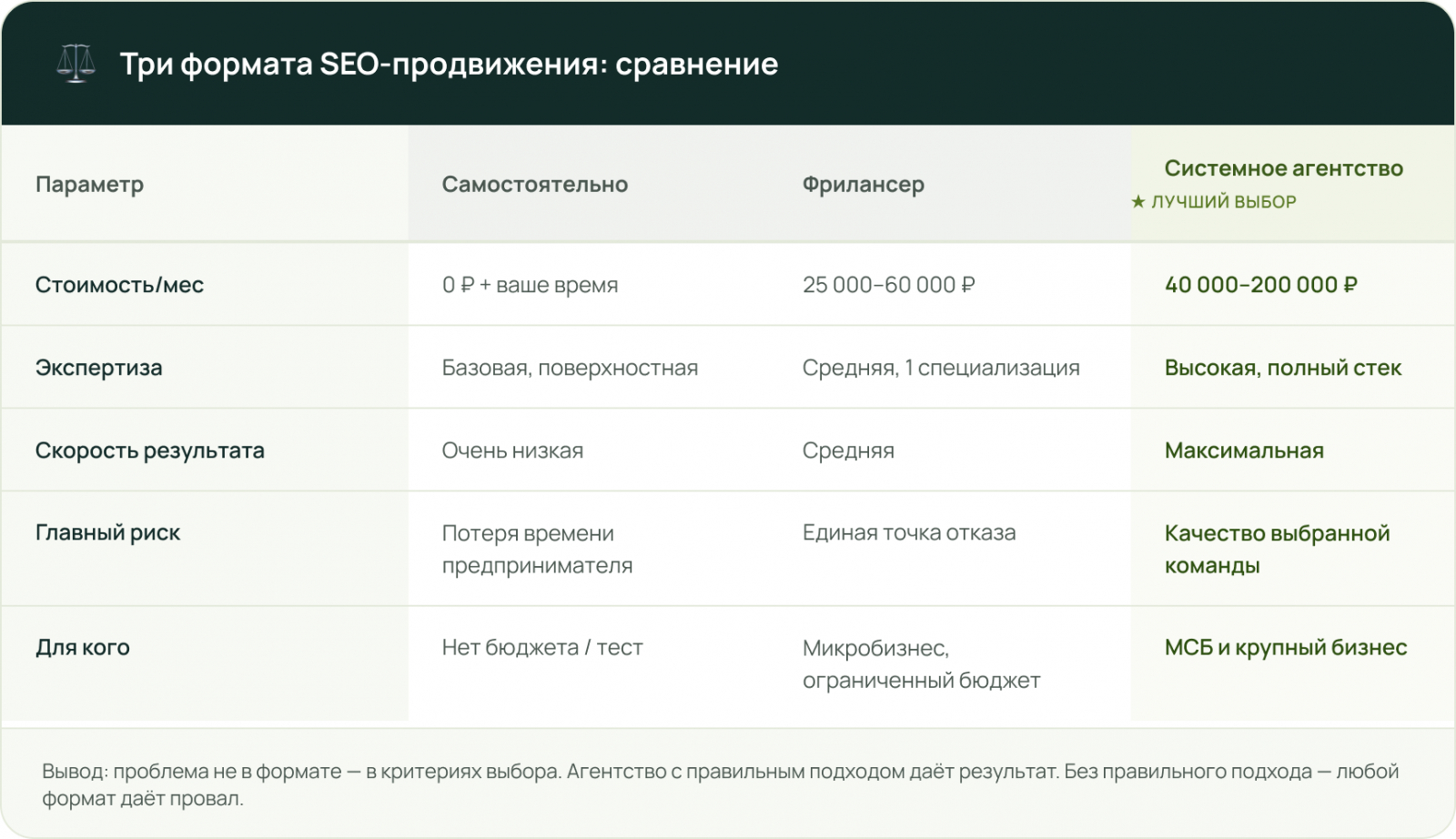Select the Самостоятельно column header

pos(534,185)
